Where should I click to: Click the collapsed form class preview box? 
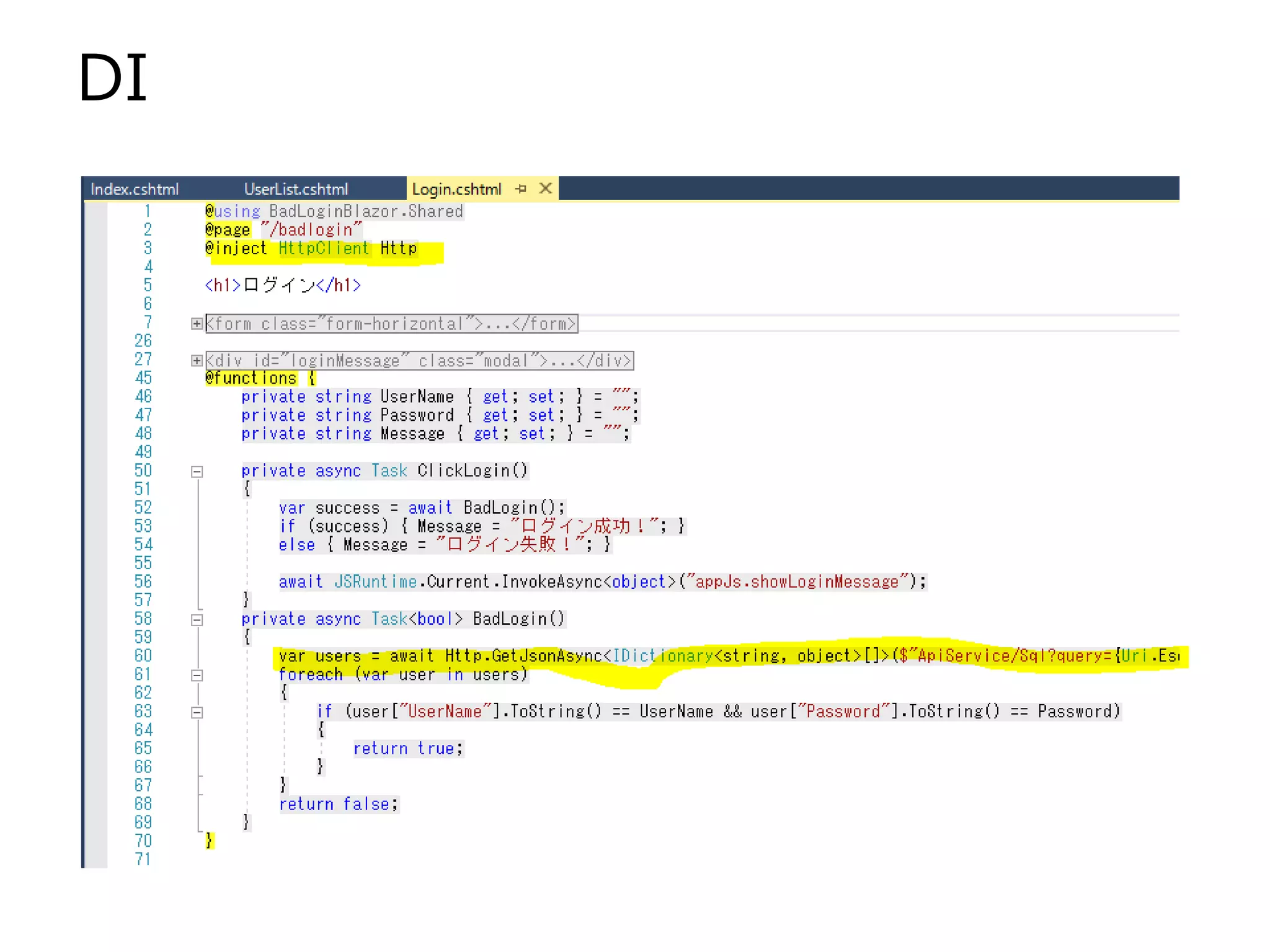[x=391, y=324]
